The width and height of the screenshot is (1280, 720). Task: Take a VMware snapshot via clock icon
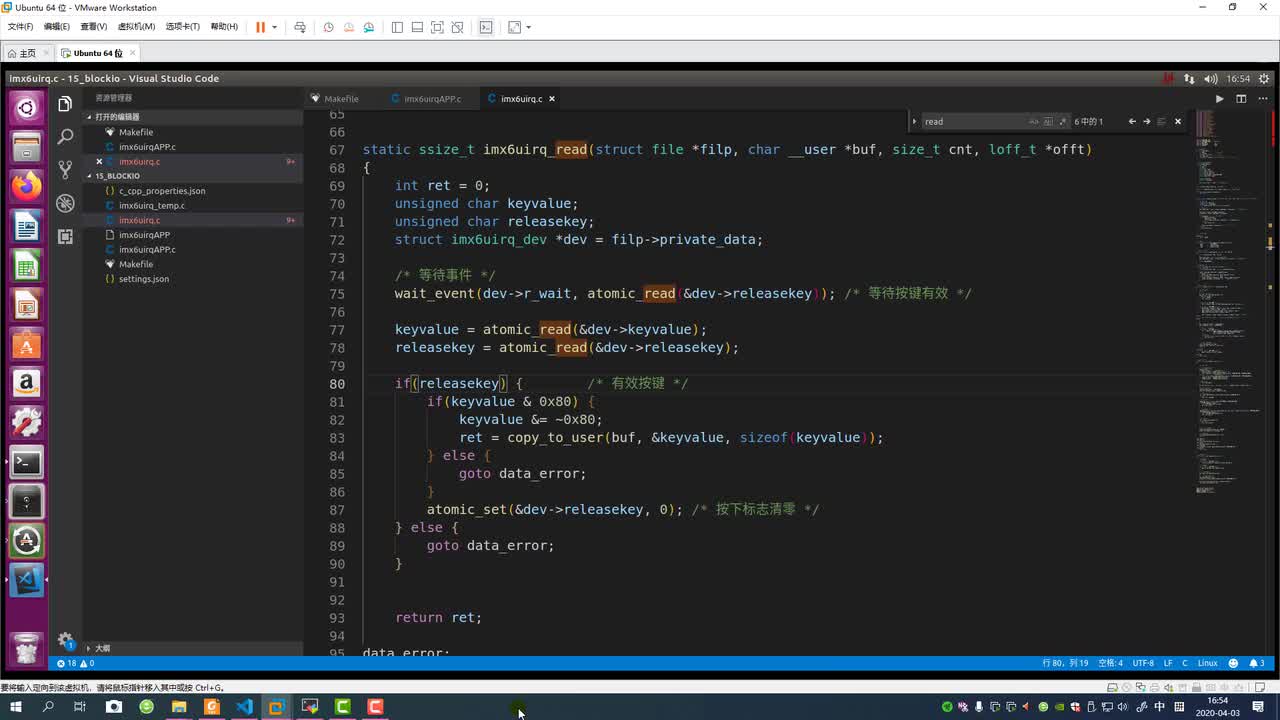coord(328,27)
